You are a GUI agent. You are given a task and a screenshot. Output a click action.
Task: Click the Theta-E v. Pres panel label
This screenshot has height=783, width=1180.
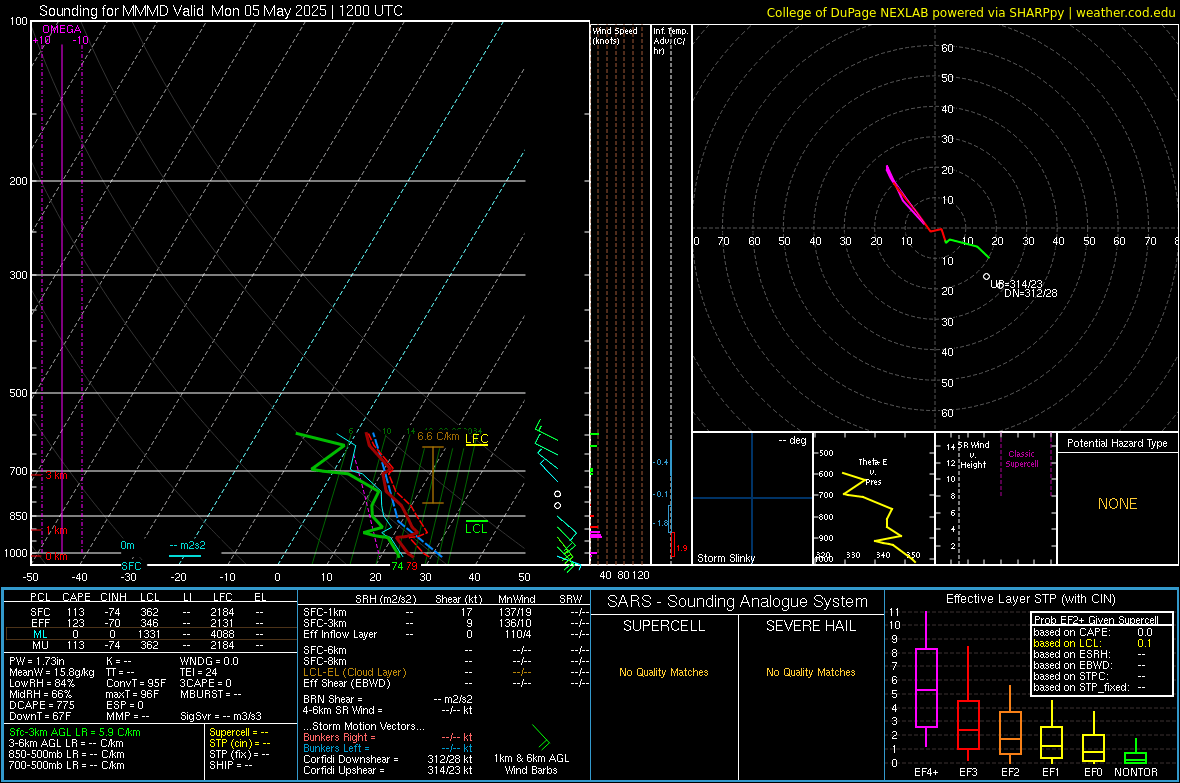click(873, 471)
